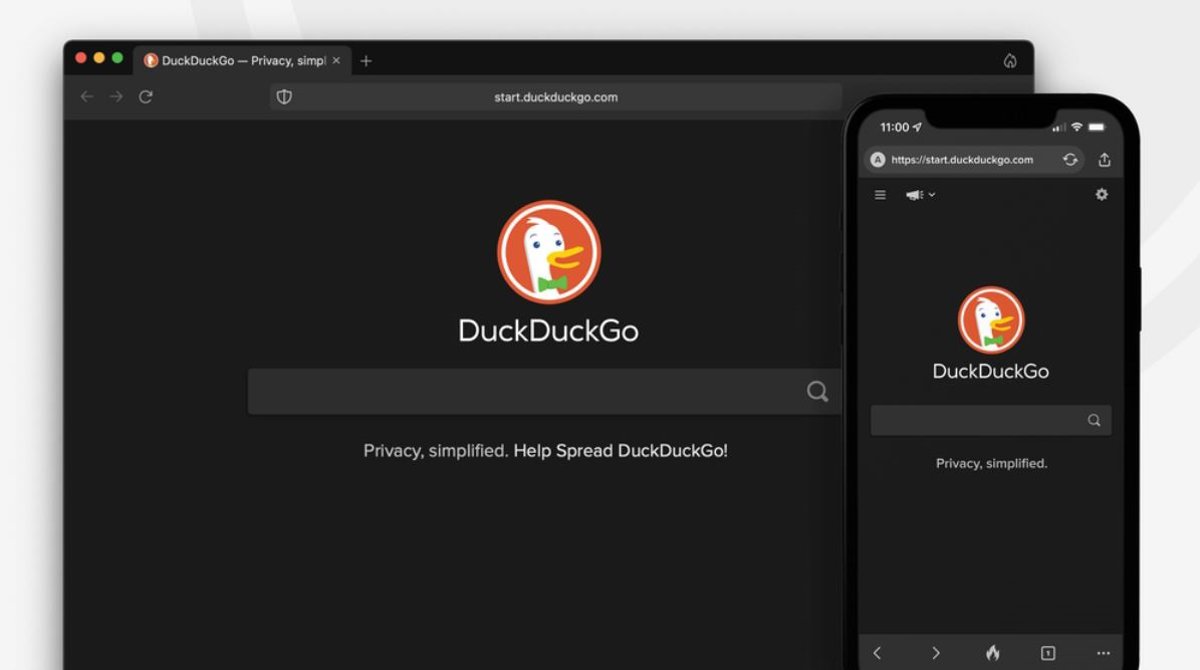
Task: Open the privacy shield in desktop address bar
Action: coord(284,97)
